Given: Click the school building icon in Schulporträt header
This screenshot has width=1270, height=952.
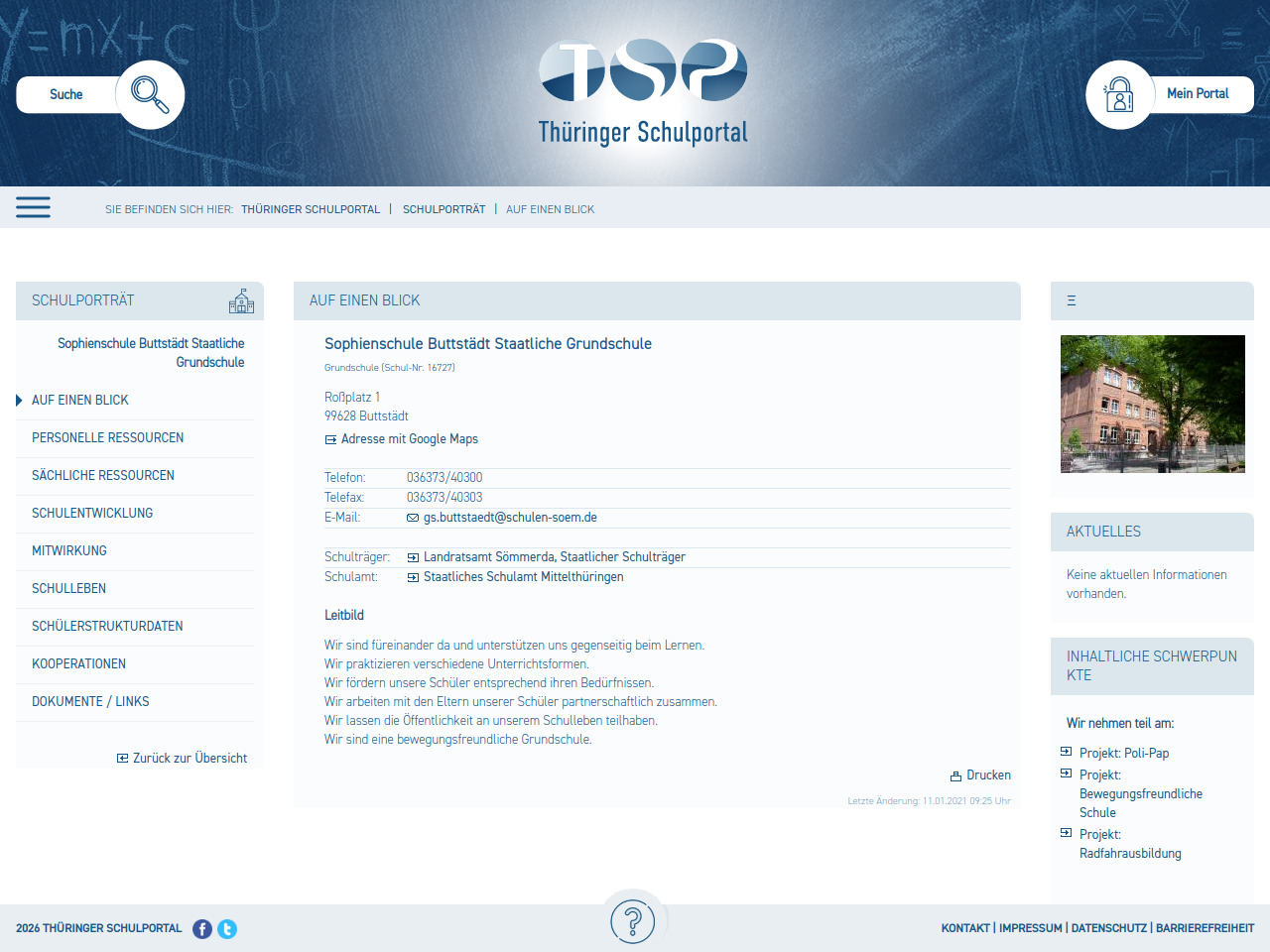Looking at the screenshot, I should (241, 300).
